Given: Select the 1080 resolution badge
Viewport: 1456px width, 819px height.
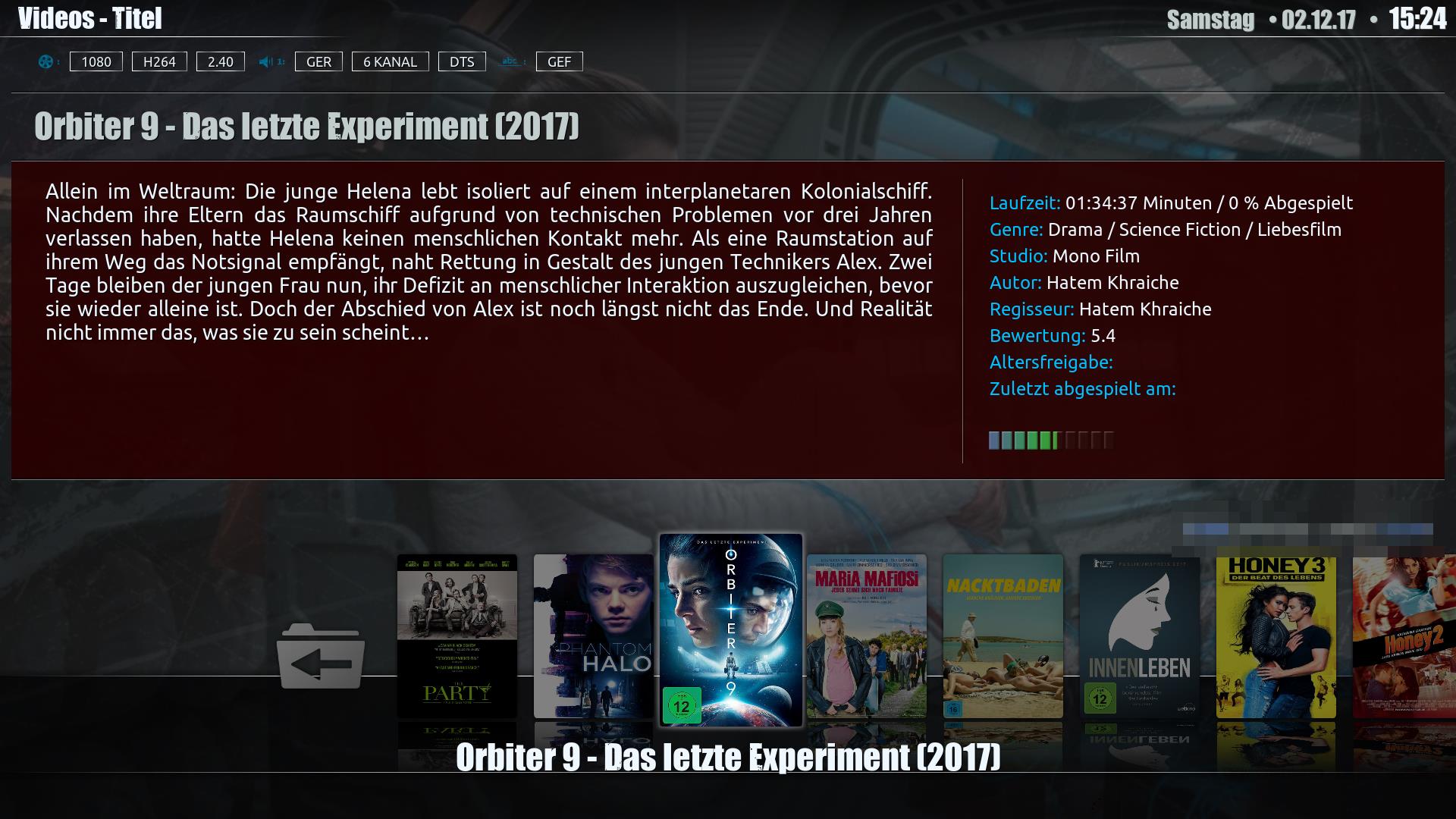Looking at the screenshot, I should (x=96, y=61).
